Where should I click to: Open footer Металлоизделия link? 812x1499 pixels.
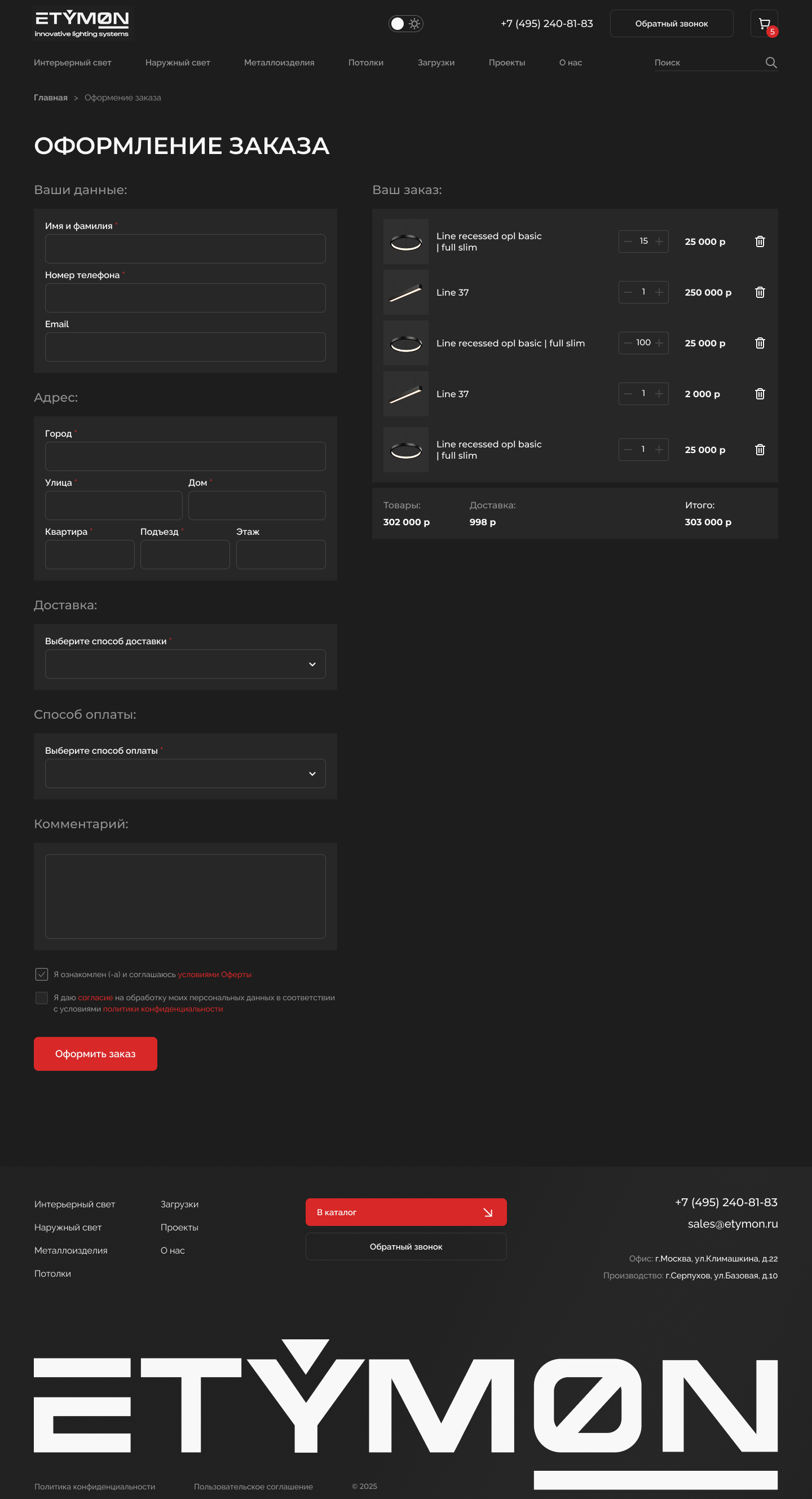[71, 1251]
